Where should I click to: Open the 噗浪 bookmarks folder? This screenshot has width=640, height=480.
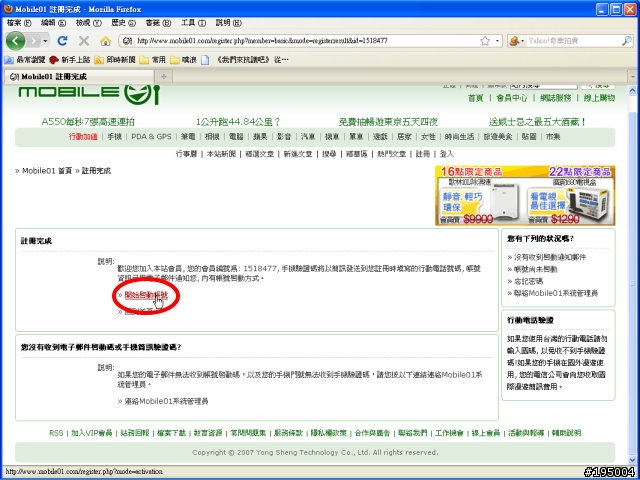click(183, 60)
